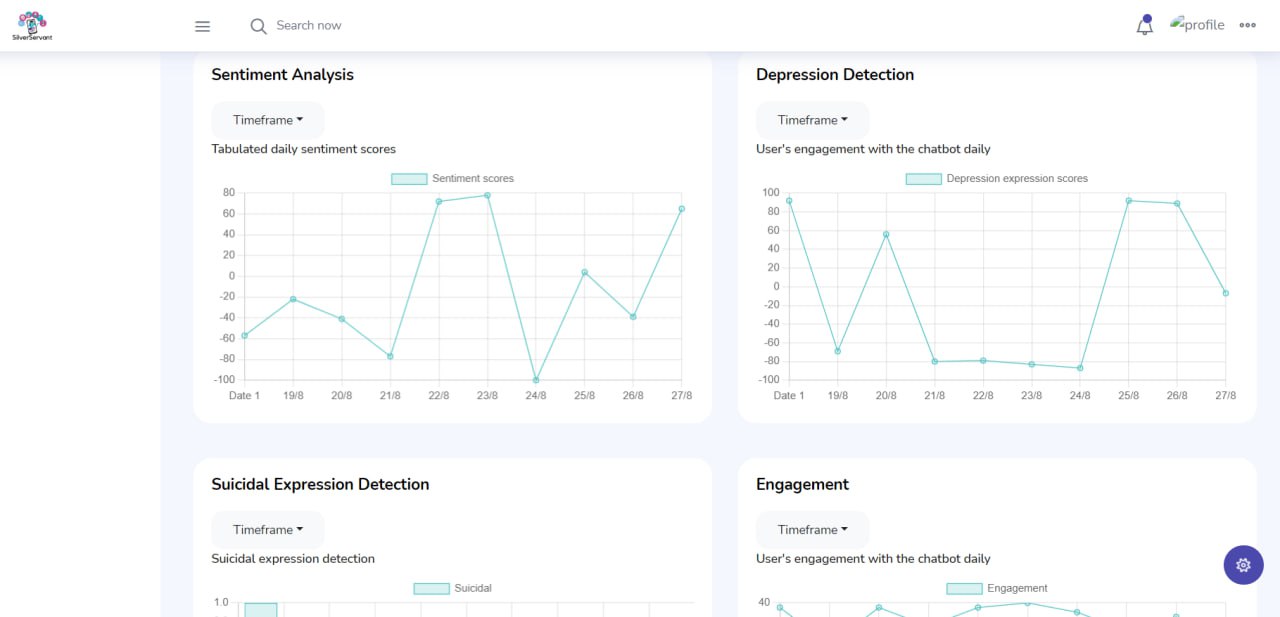
Task: Click the 23/8 peak point on sentiment chart
Action: point(487,195)
